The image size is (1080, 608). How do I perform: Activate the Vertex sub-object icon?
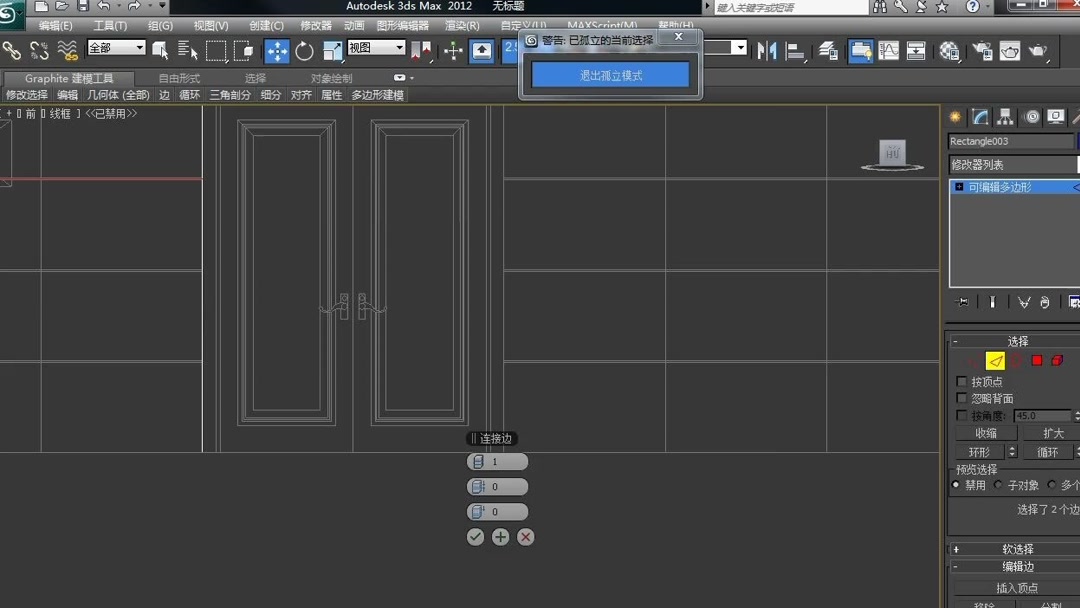point(968,360)
